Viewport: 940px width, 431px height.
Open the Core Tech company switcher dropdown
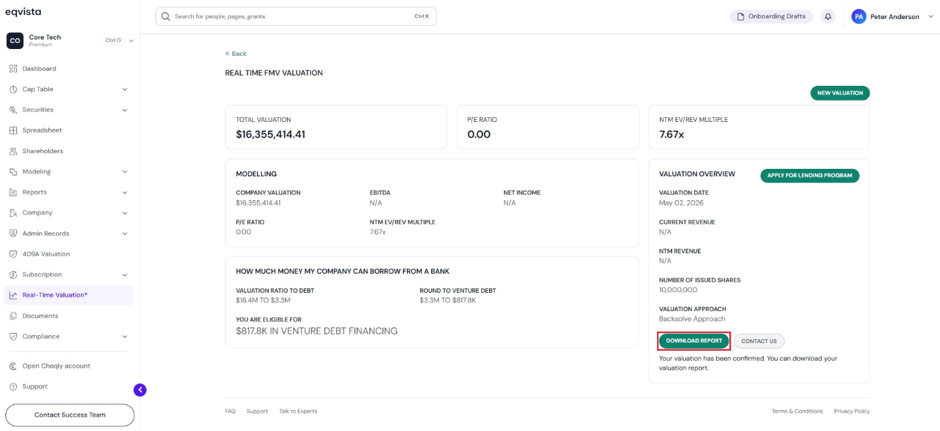pos(131,41)
